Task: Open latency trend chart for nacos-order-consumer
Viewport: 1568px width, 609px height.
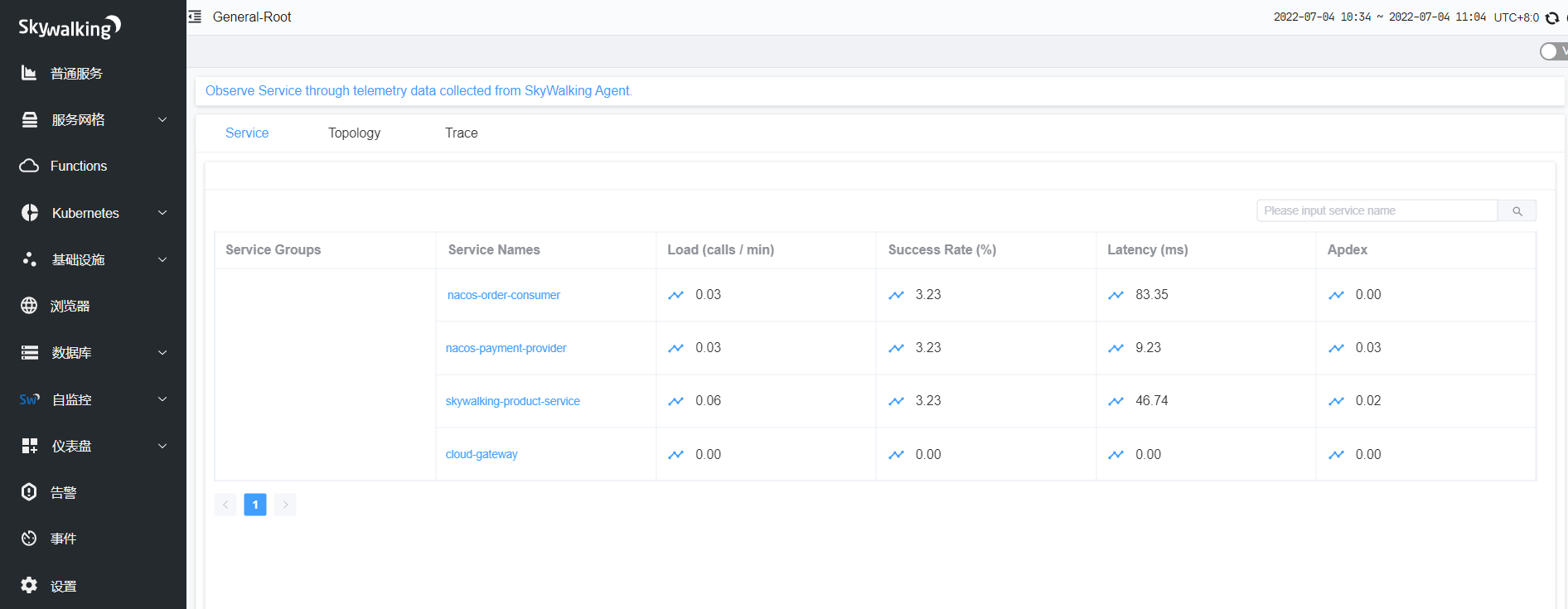Action: click(x=1116, y=295)
